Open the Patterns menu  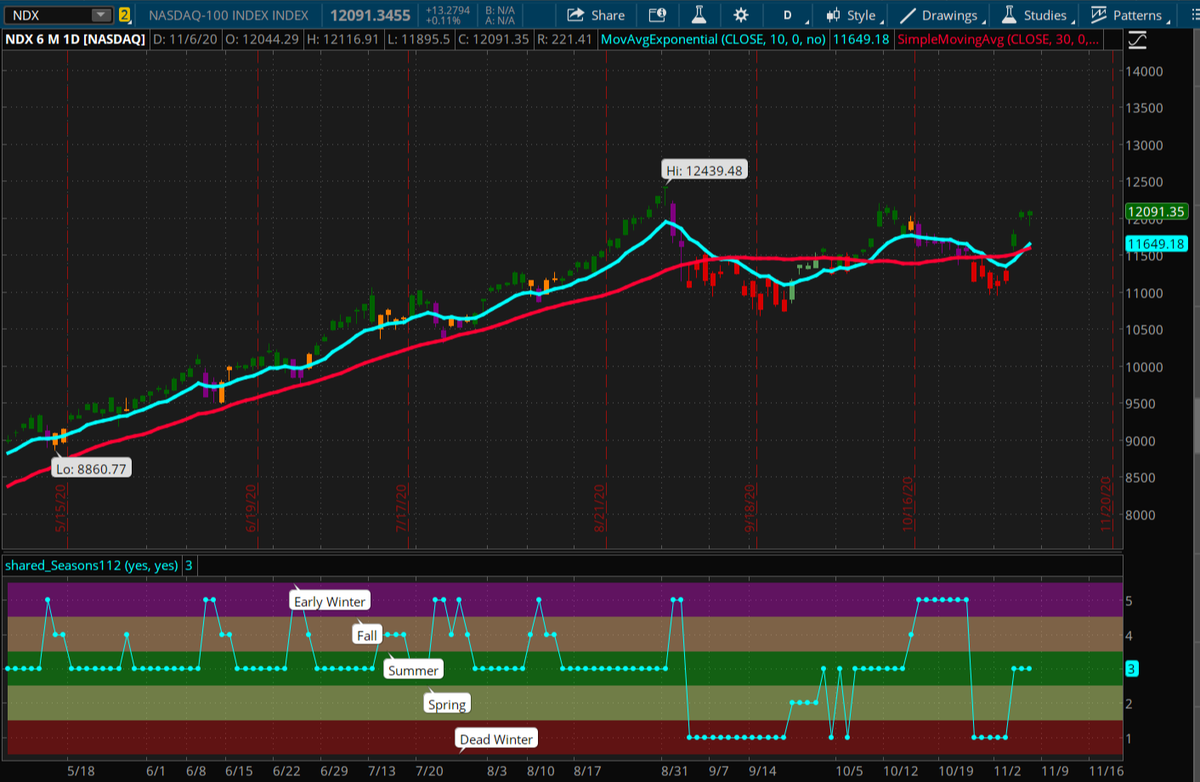(x=1128, y=15)
